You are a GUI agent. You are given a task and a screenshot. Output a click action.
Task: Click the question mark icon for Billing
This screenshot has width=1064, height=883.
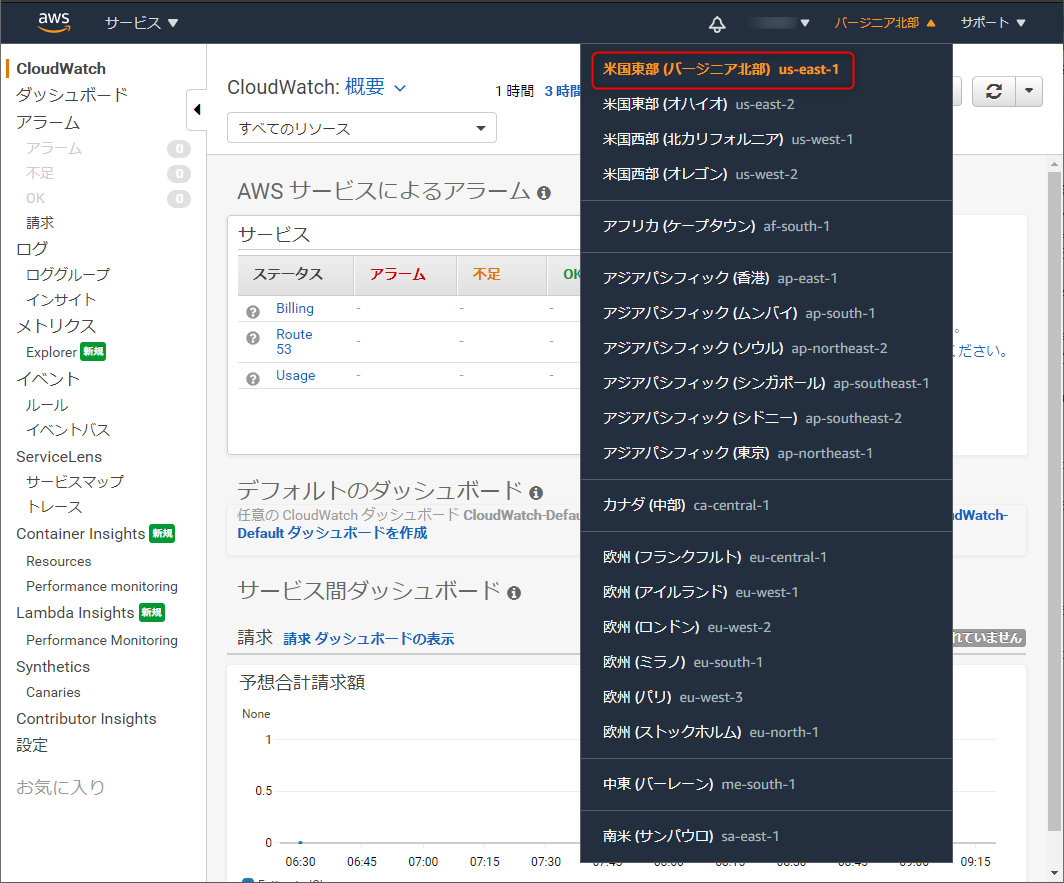click(252, 312)
